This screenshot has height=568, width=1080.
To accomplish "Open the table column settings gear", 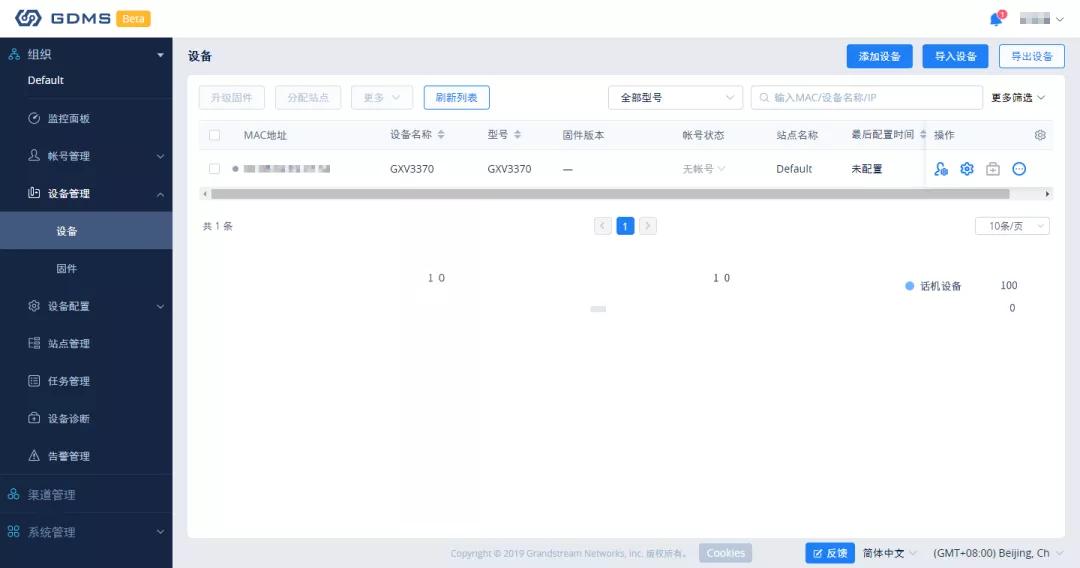I will pos(1040,135).
